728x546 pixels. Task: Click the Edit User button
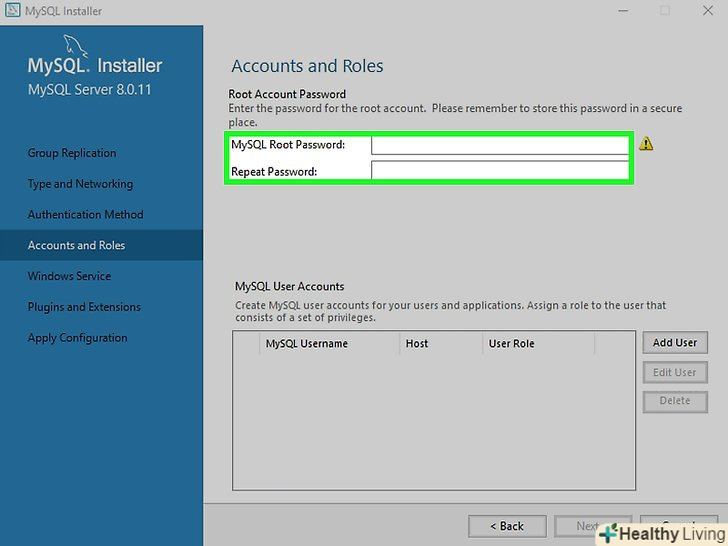(675, 372)
